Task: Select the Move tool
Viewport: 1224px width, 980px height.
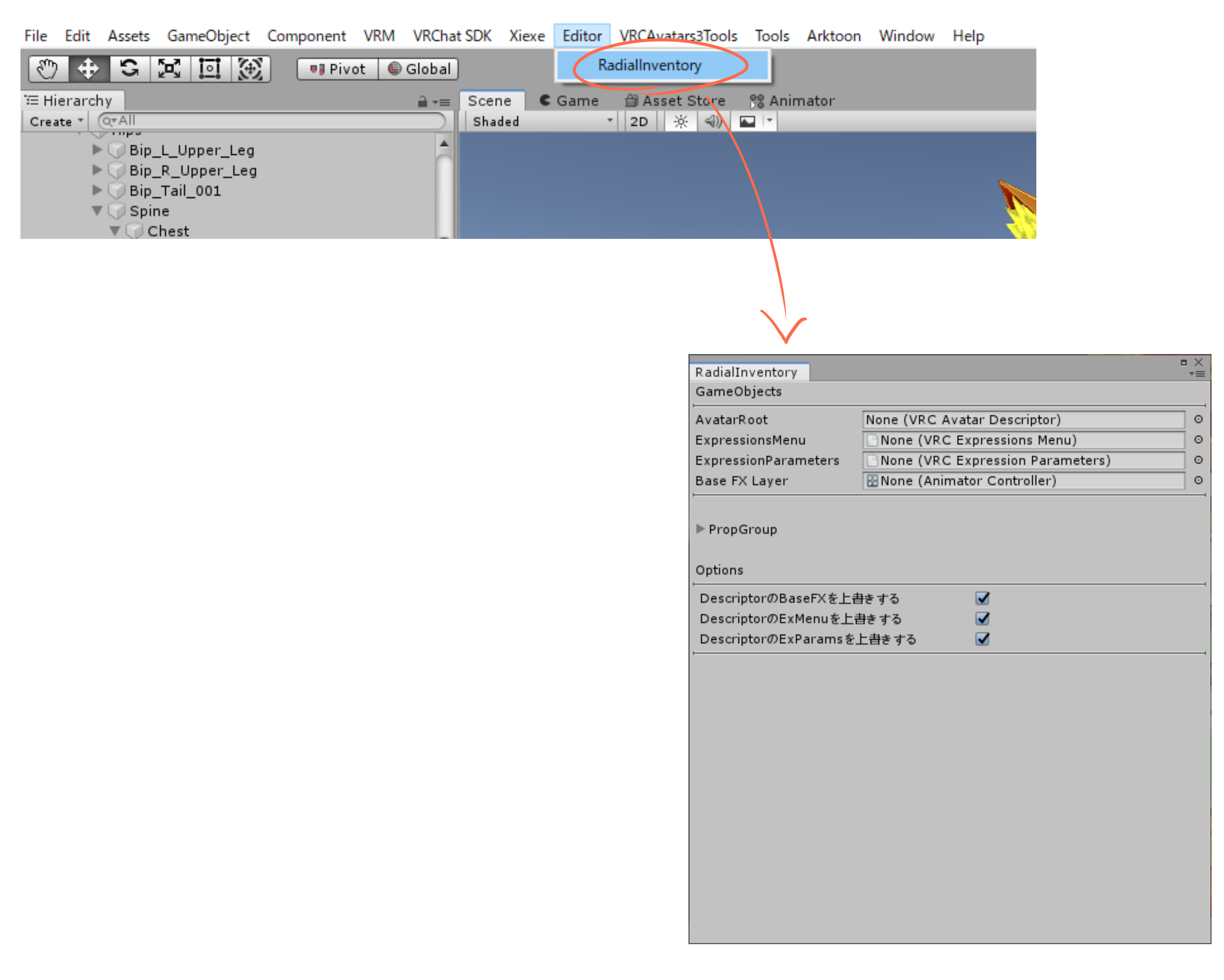Action: 88,69
